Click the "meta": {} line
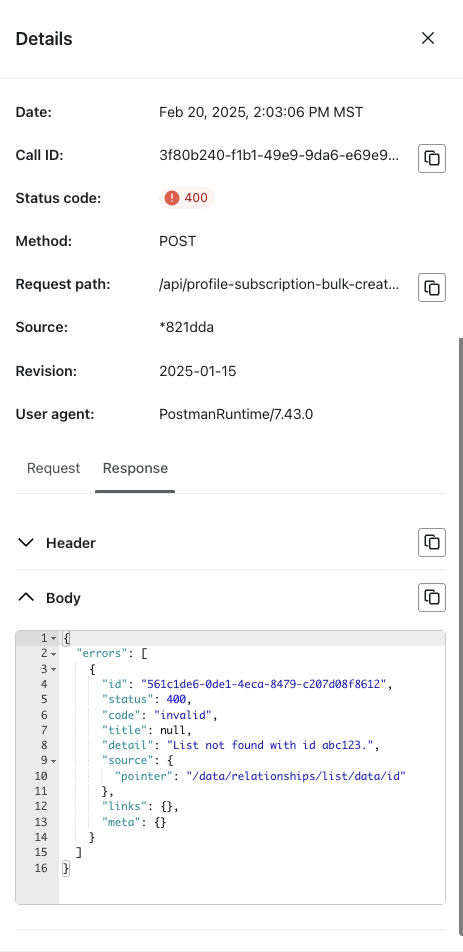The image size is (463, 952). pos(134,821)
